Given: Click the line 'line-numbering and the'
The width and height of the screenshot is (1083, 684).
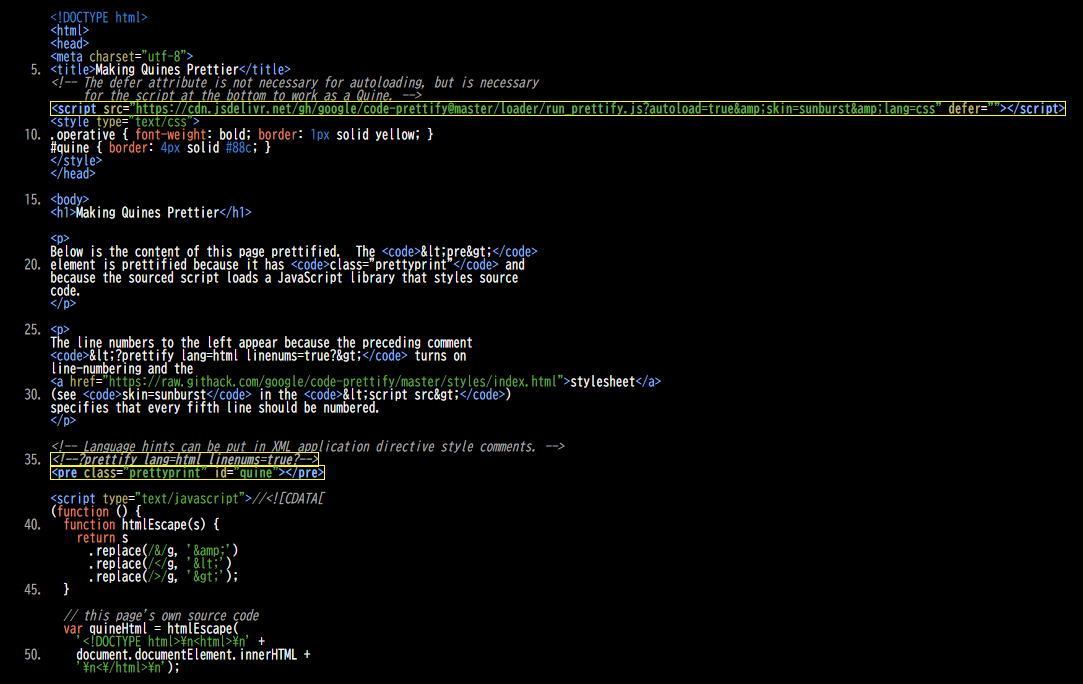Looking at the screenshot, I should point(122,369).
